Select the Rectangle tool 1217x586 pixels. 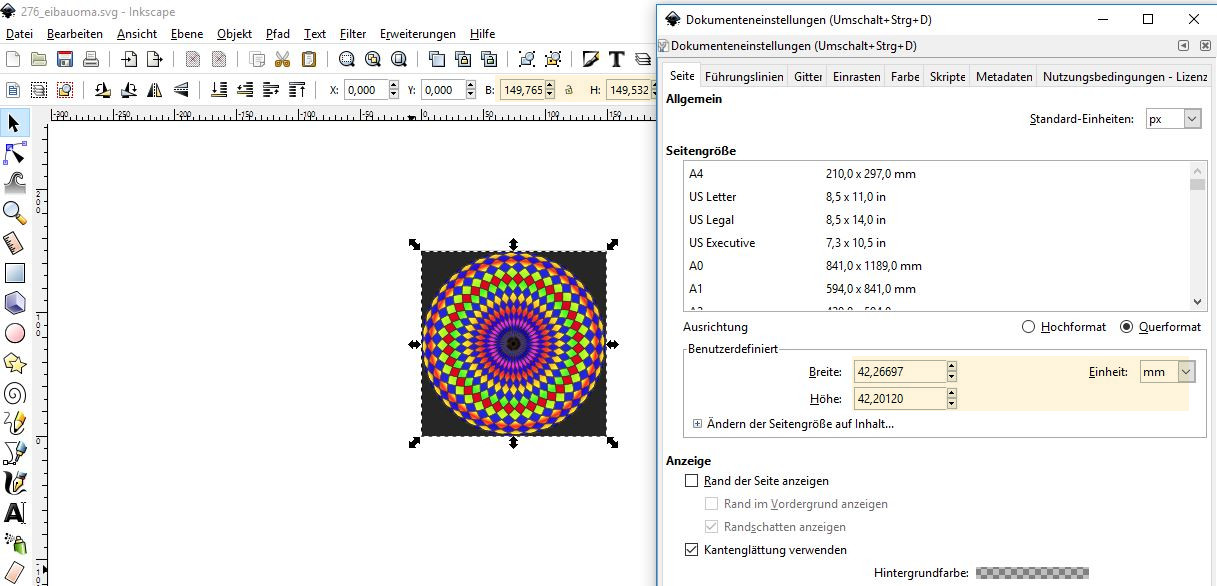(x=15, y=272)
